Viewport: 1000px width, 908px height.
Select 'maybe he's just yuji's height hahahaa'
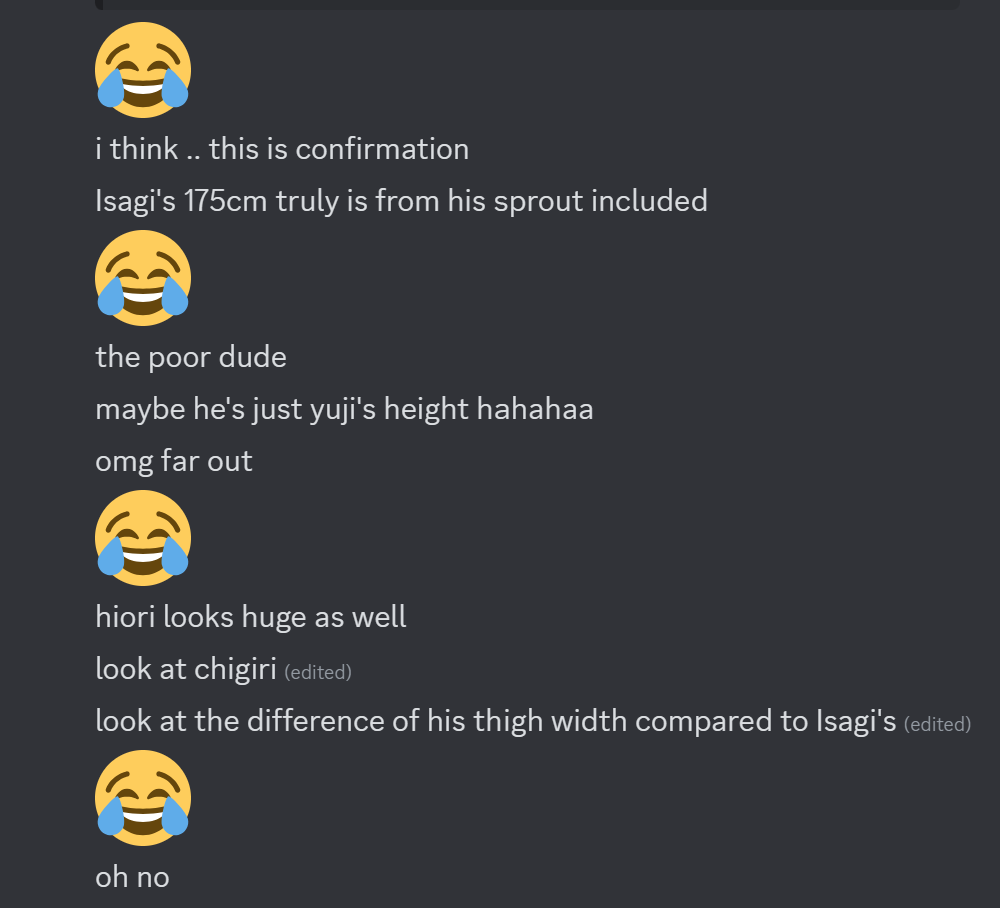click(344, 409)
